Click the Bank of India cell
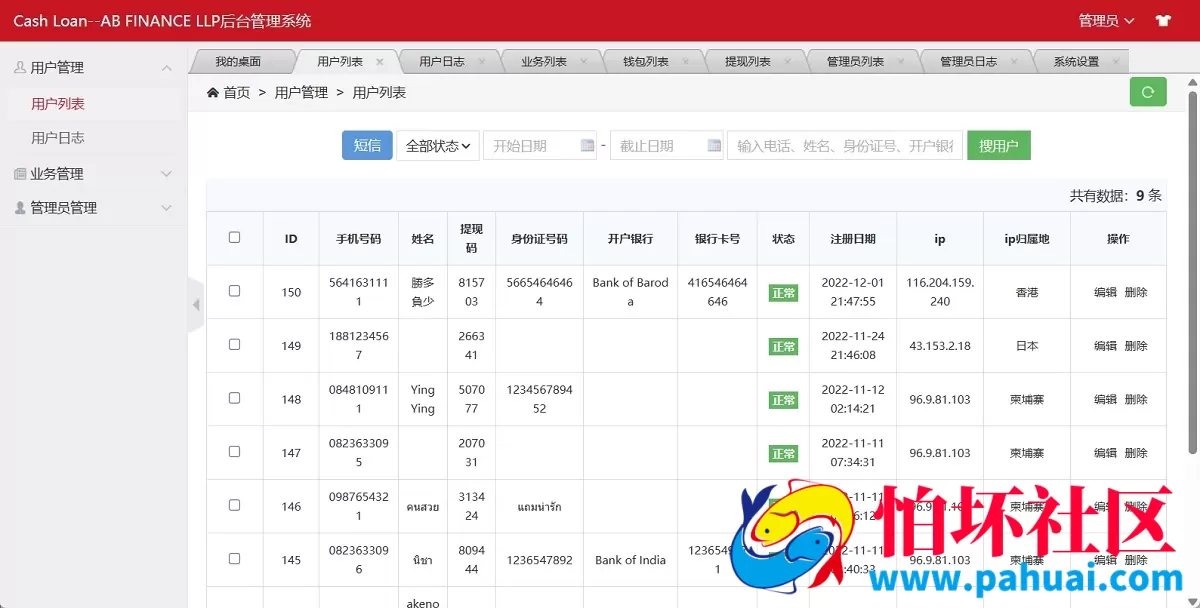Viewport: 1200px width, 608px height. pyautogui.click(x=630, y=560)
